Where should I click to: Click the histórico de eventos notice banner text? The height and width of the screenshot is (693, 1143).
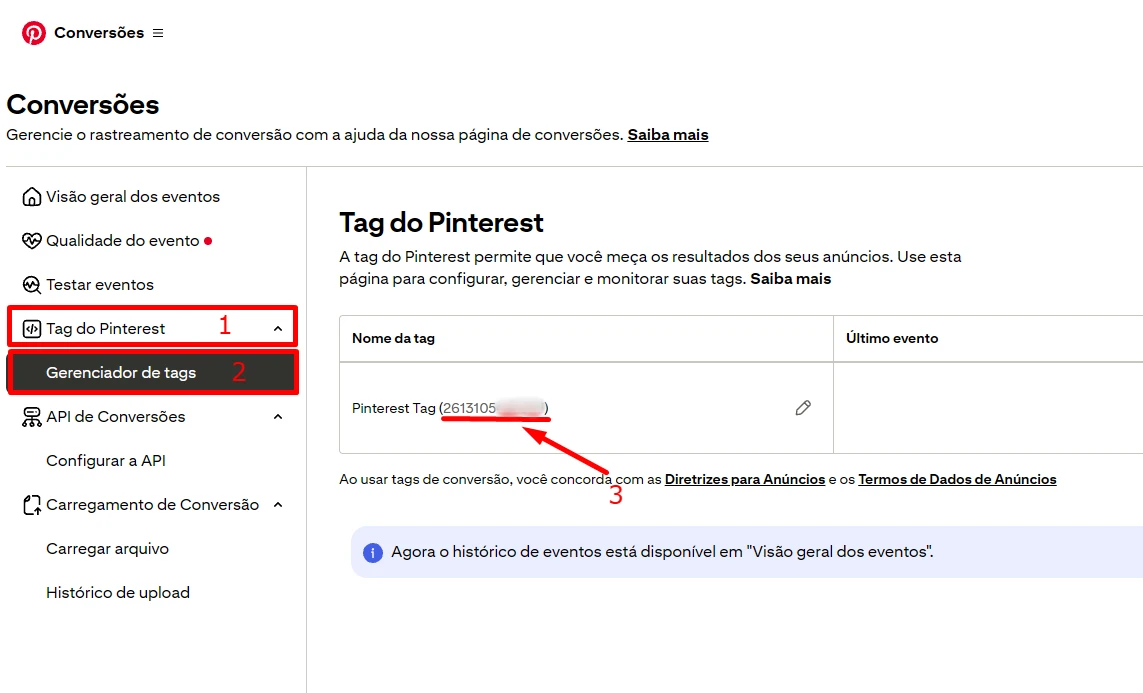coord(662,552)
